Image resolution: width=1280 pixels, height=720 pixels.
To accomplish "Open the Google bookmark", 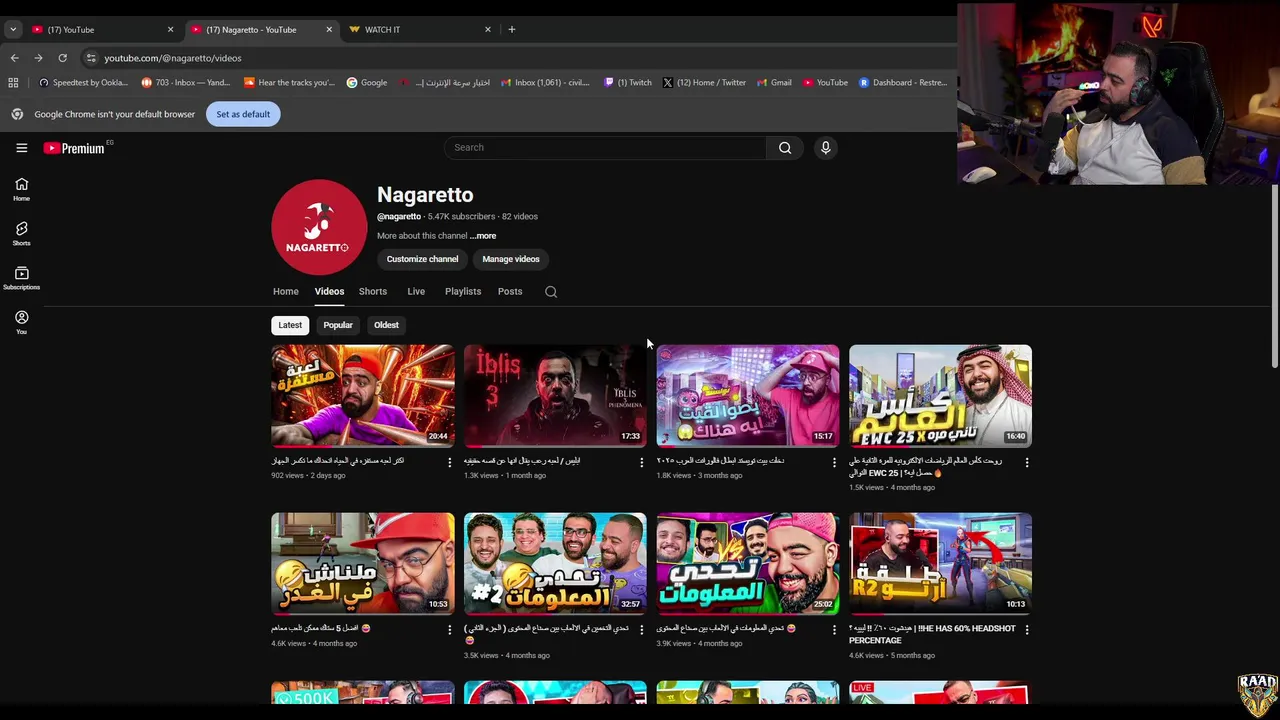I will [x=367, y=83].
